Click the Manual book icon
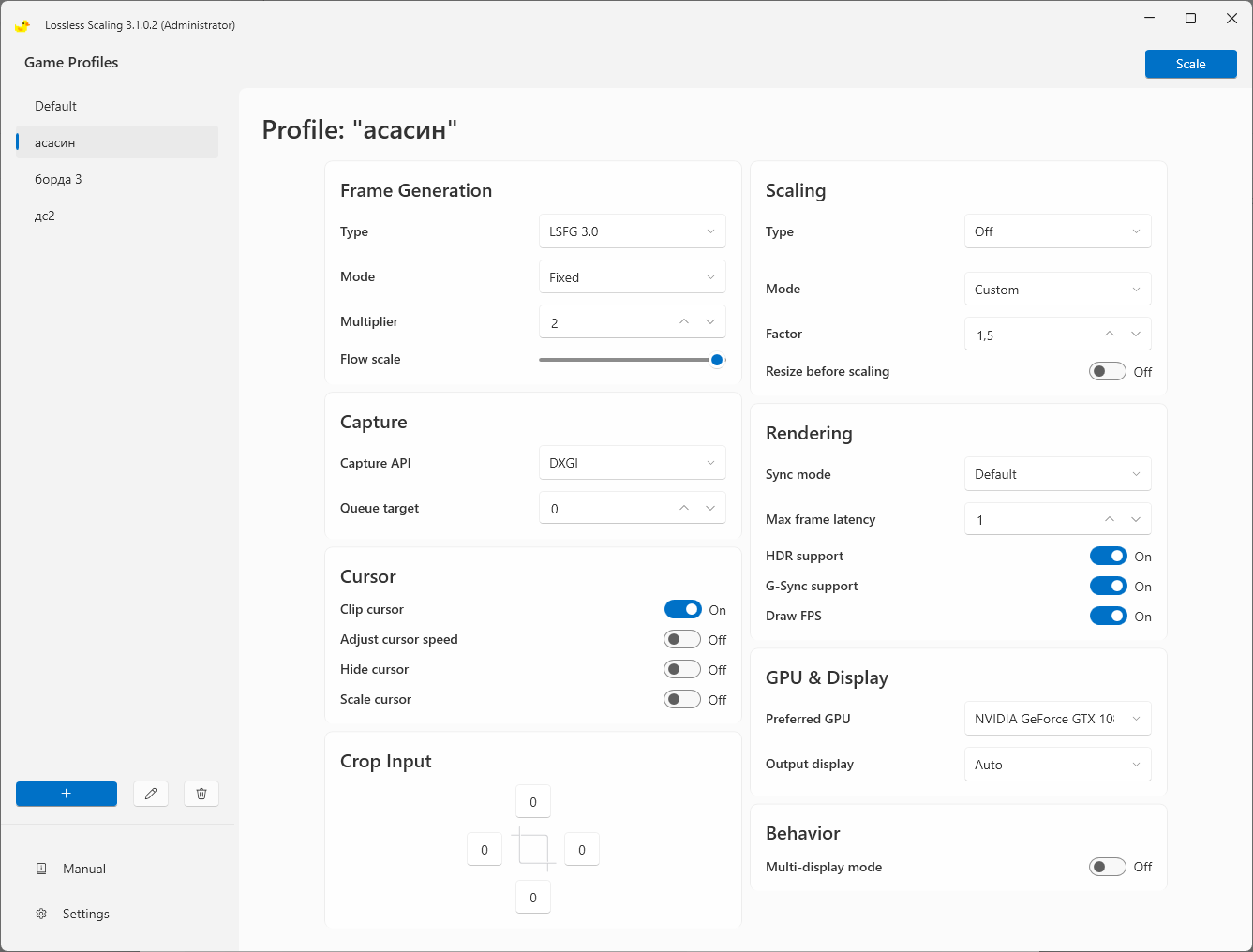This screenshot has width=1253, height=952. click(41, 869)
